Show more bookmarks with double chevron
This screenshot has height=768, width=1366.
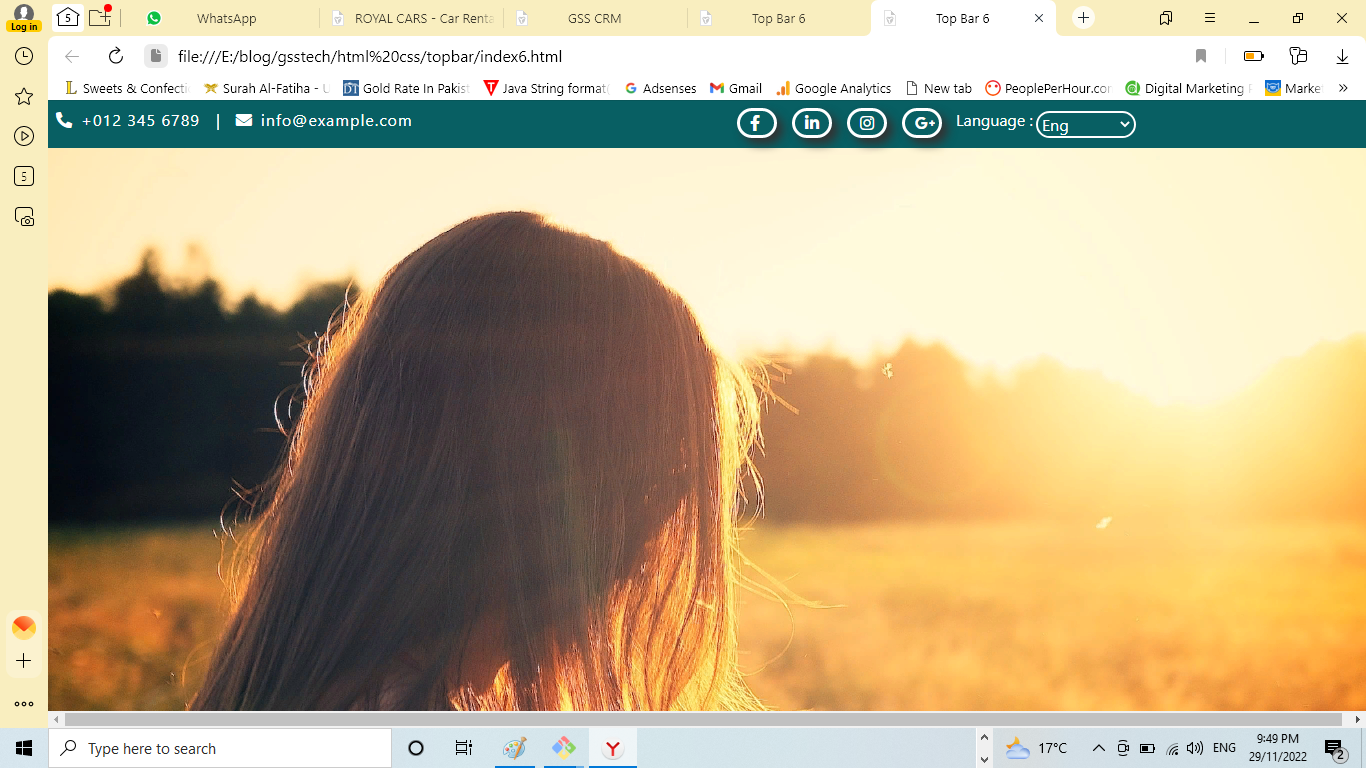(x=1343, y=88)
